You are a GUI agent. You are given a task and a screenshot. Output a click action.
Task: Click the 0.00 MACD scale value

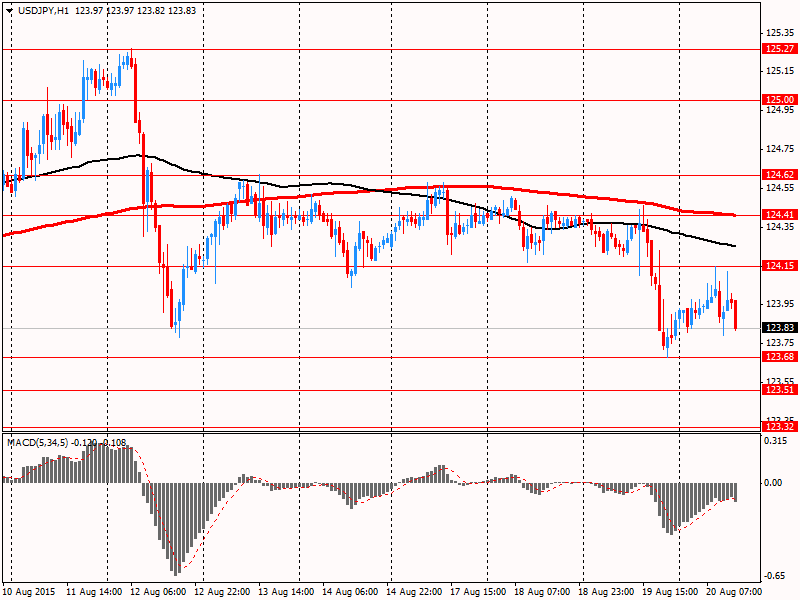pyautogui.click(x=774, y=483)
